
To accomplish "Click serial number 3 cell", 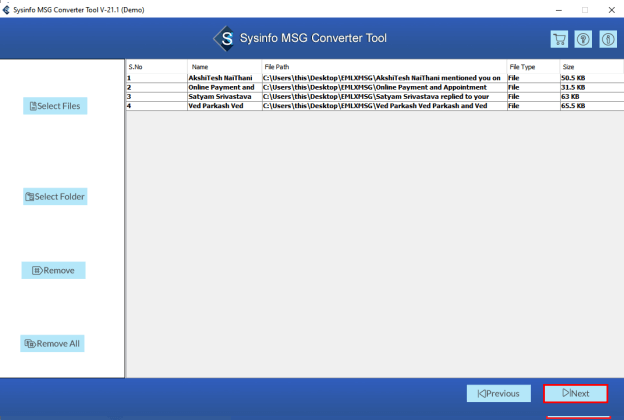I will click(x=156, y=96).
